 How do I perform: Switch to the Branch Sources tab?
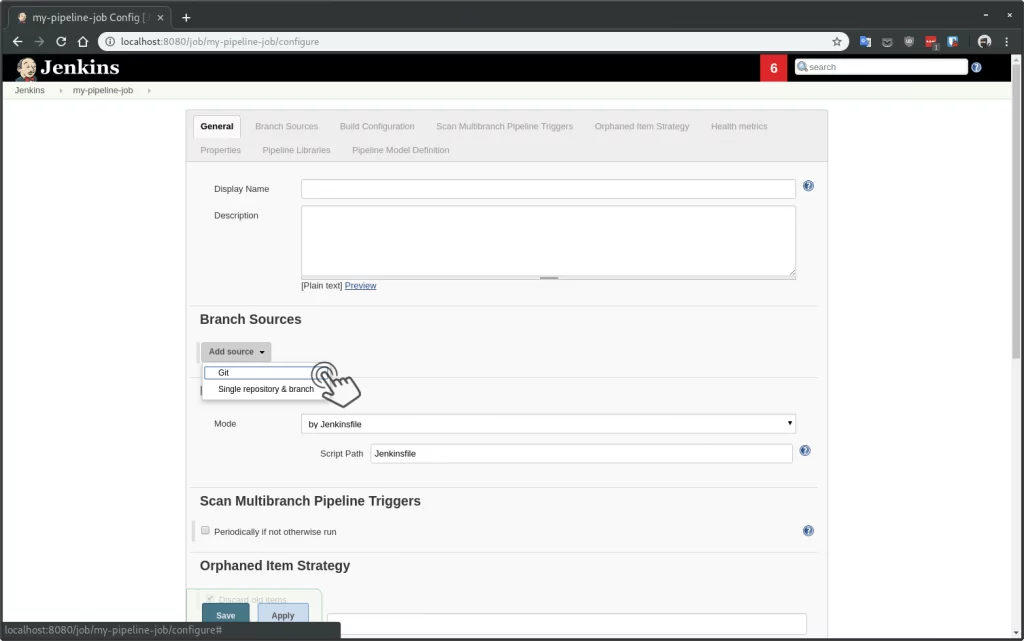pos(287,127)
